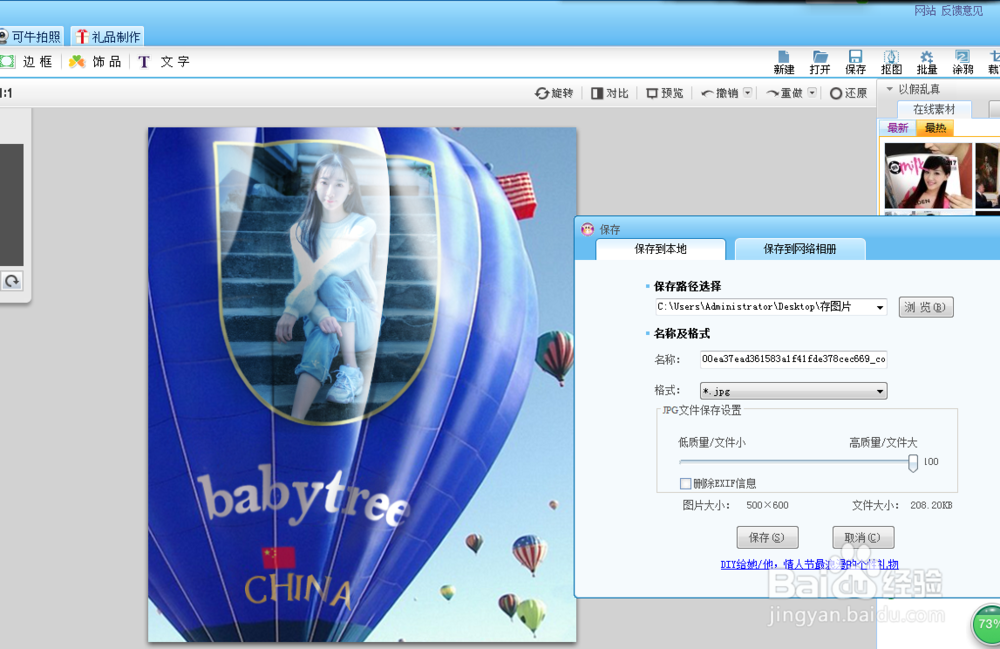Expand the save path dropdown

pos(880,307)
